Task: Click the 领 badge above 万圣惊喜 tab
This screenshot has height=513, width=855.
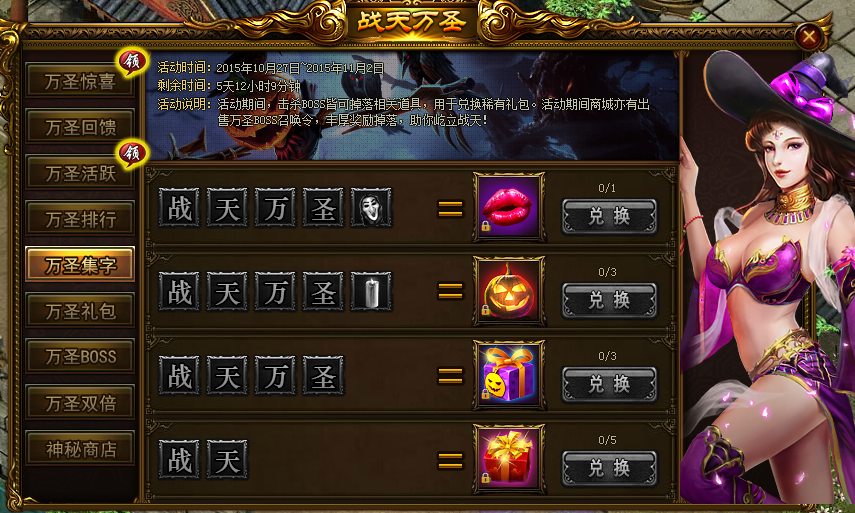Action: pyautogui.click(x=133, y=62)
